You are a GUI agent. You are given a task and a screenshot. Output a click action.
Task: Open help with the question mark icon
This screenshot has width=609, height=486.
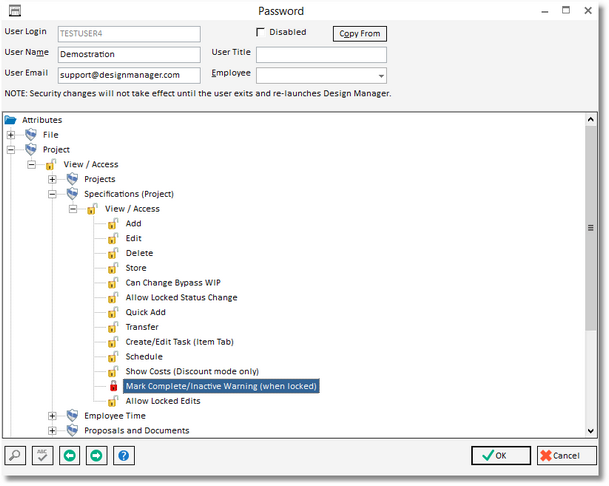(x=124, y=455)
